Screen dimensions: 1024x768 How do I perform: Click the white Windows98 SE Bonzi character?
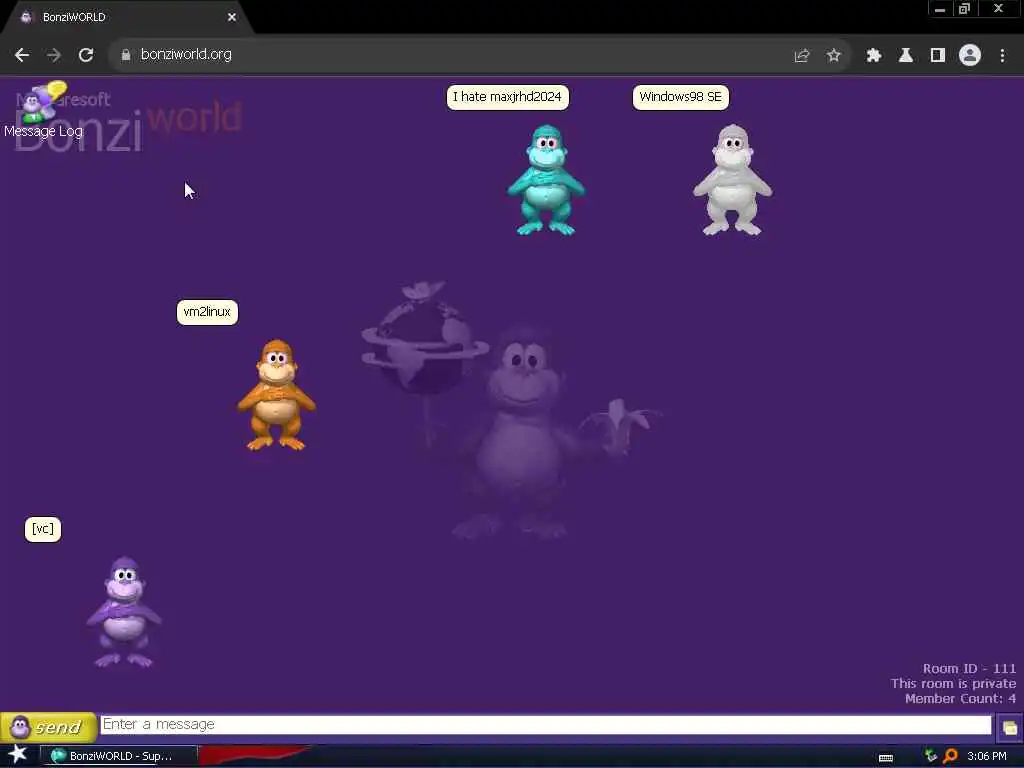pyautogui.click(x=732, y=180)
